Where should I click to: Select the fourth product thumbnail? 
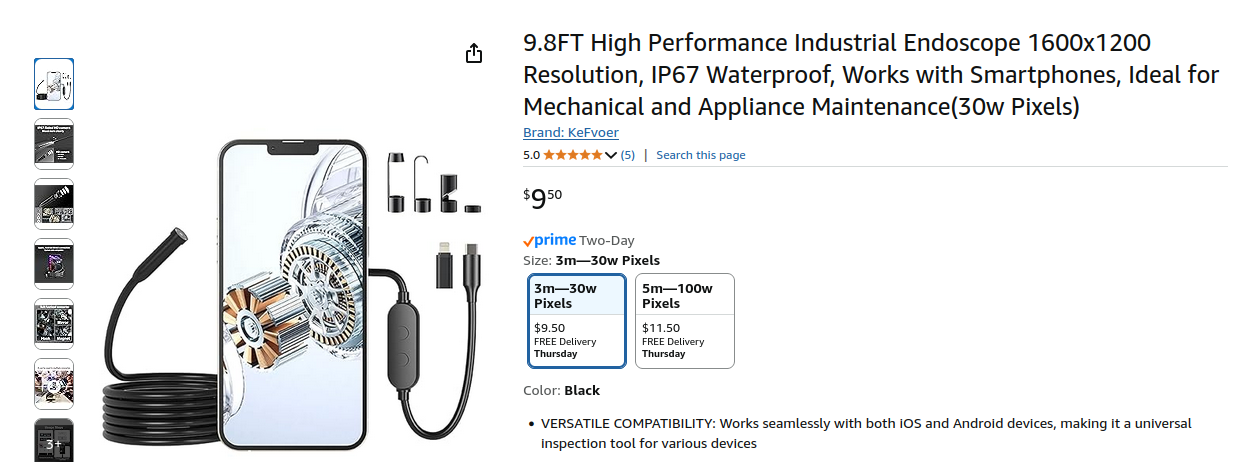(x=54, y=264)
